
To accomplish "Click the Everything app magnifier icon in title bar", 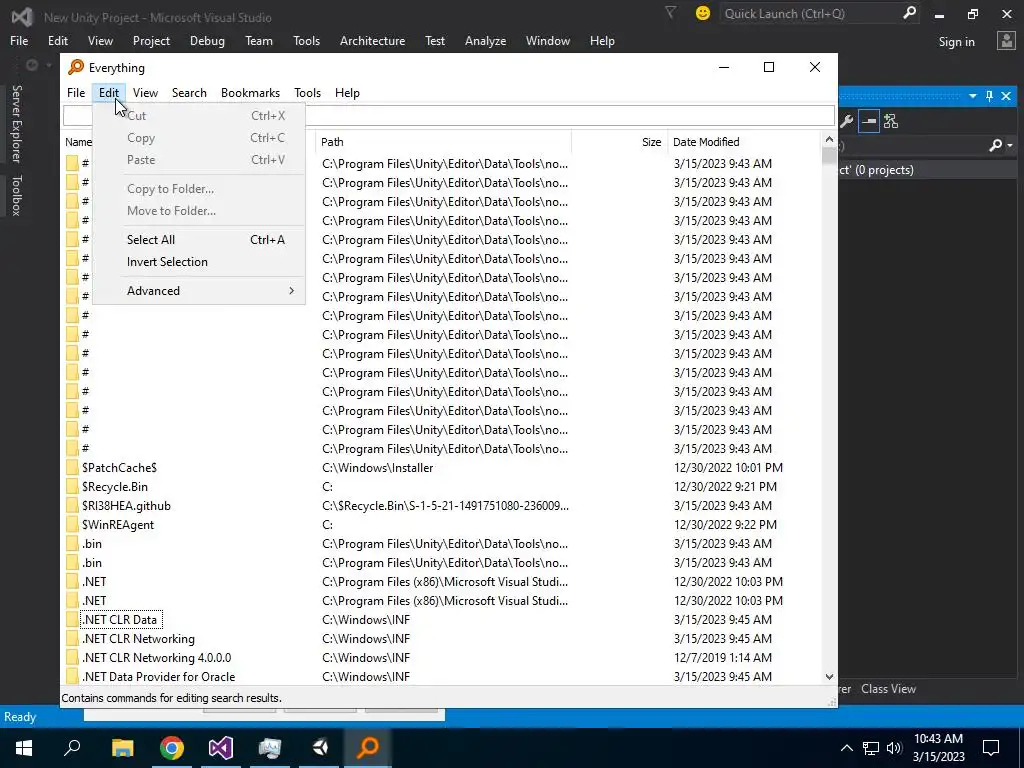I will click(76, 67).
